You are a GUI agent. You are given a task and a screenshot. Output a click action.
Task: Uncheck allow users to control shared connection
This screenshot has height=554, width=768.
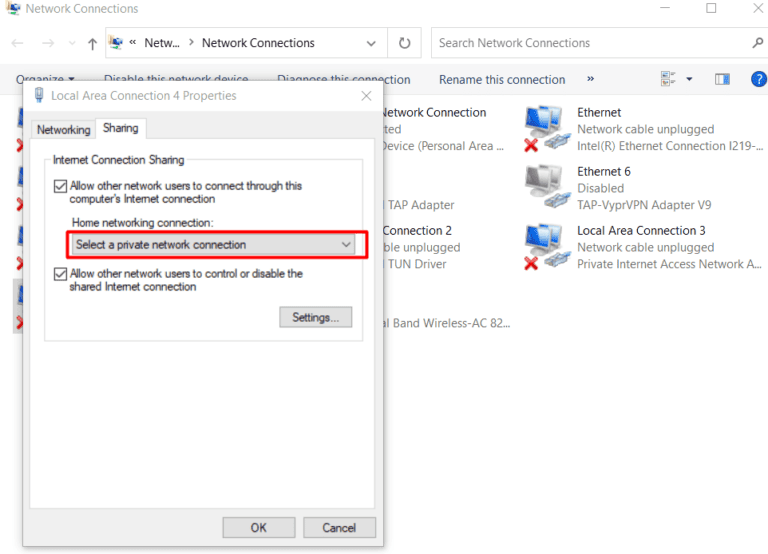coord(61,274)
